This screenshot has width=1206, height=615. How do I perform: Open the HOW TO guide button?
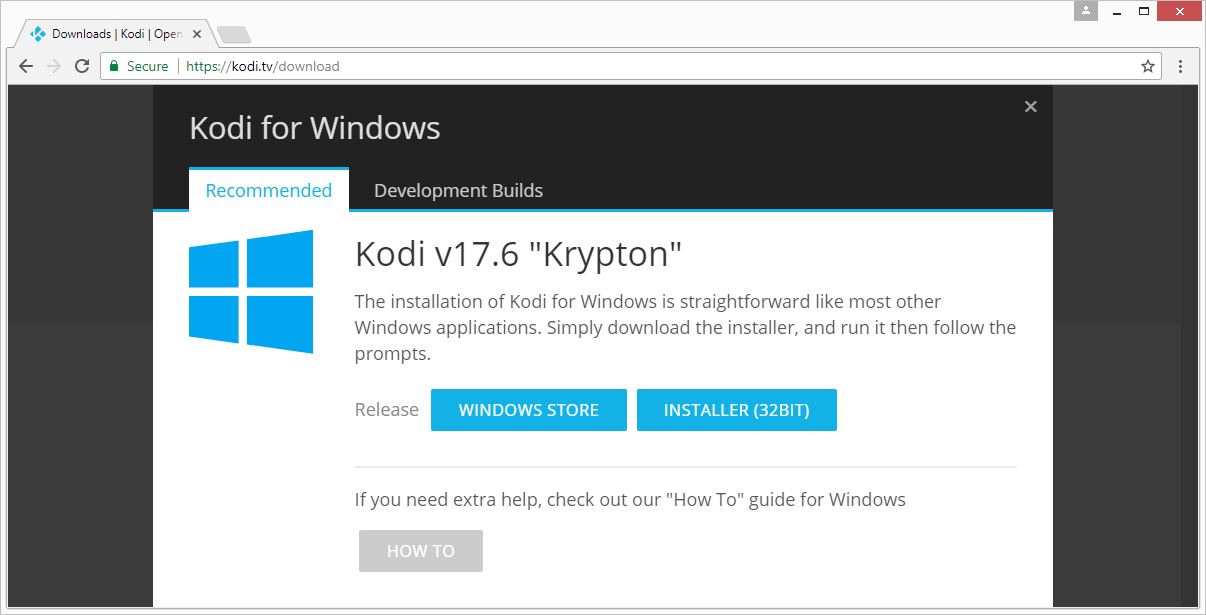[421, 551]
